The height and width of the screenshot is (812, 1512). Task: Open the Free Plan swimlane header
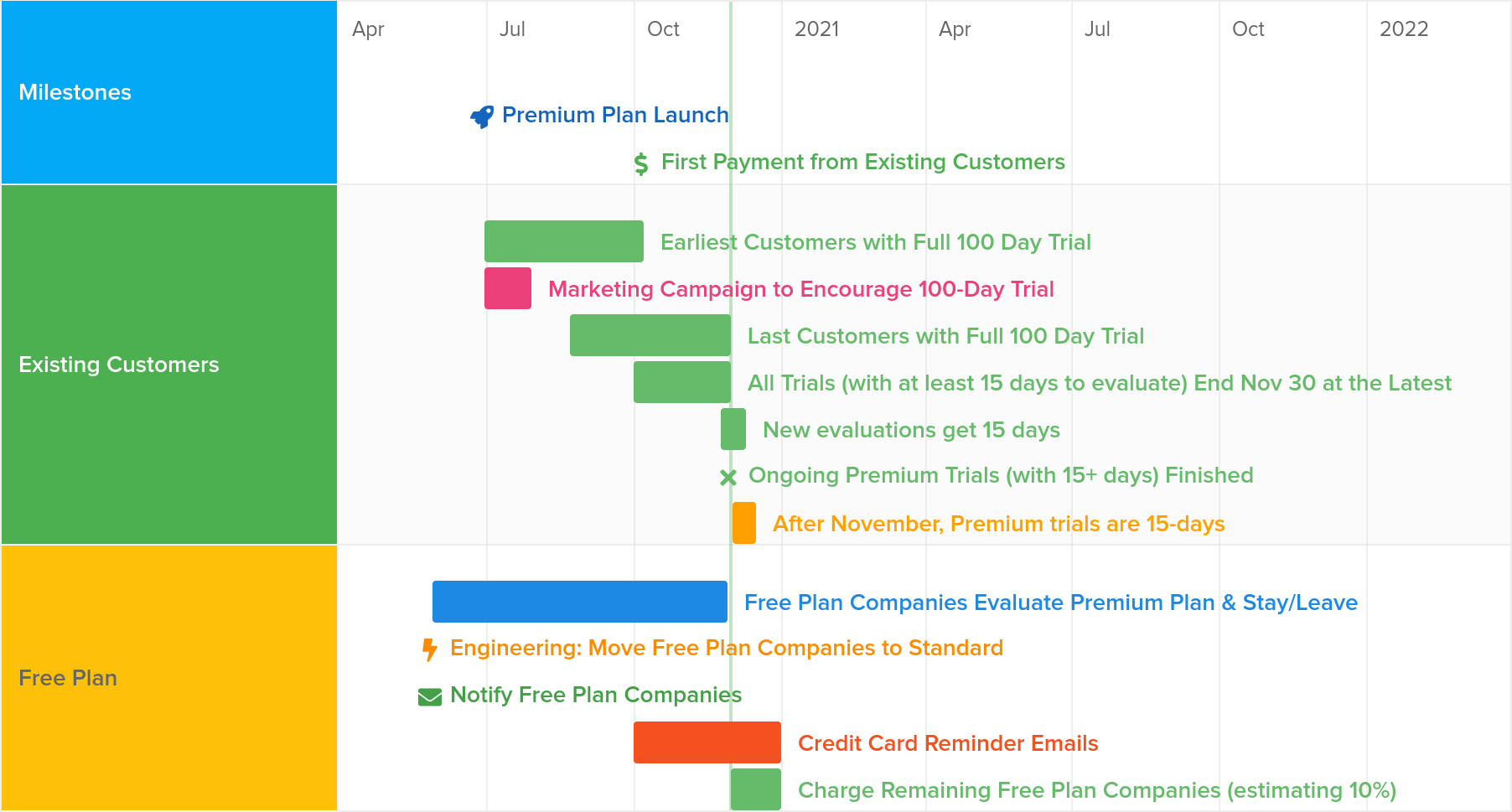pyautogui.click(x=169, y=678)
